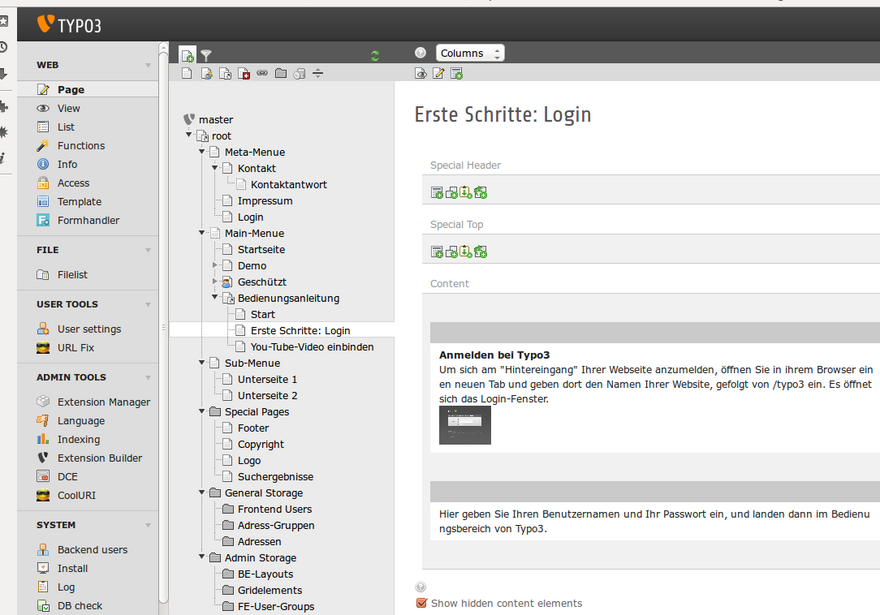Add new content element in Special Header

[437, 192]
